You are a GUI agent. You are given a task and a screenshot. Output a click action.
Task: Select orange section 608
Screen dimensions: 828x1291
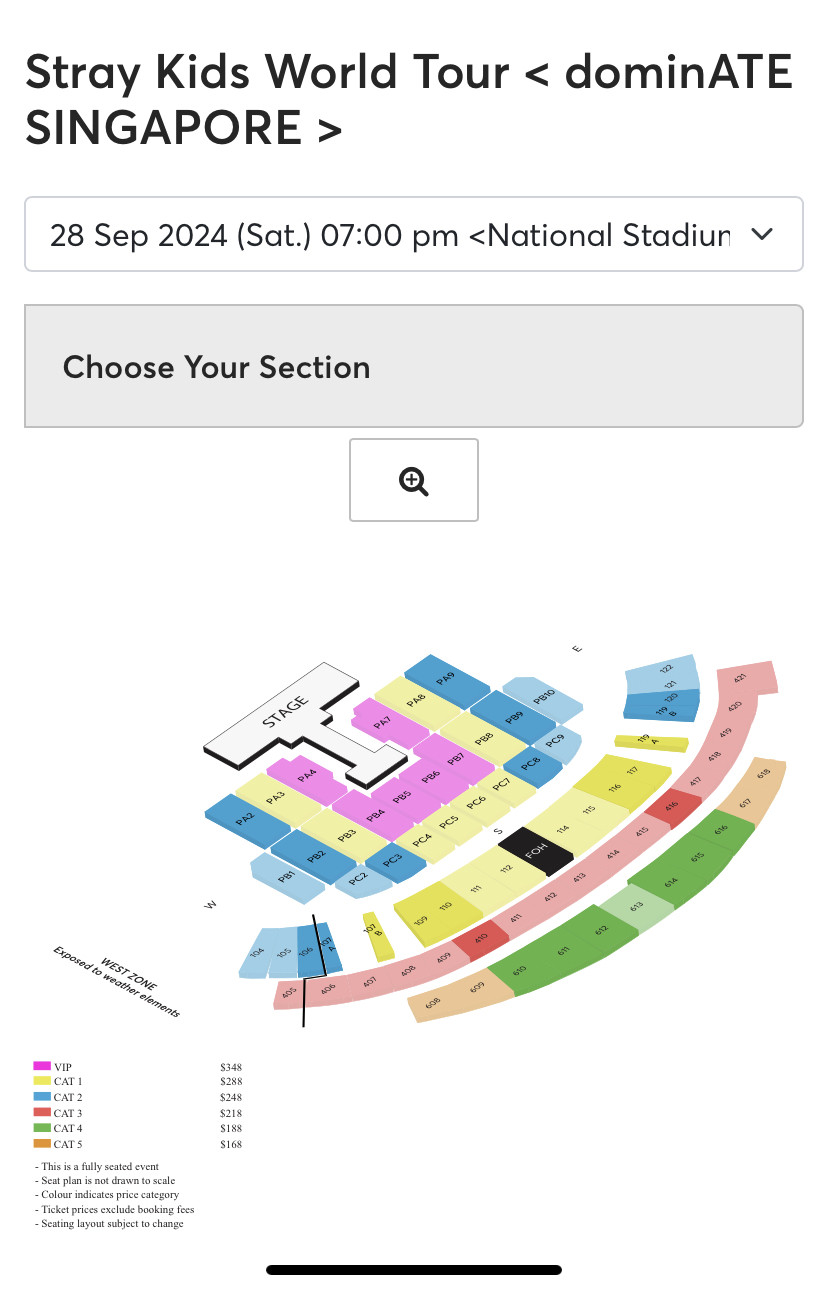pos(433,1002)
